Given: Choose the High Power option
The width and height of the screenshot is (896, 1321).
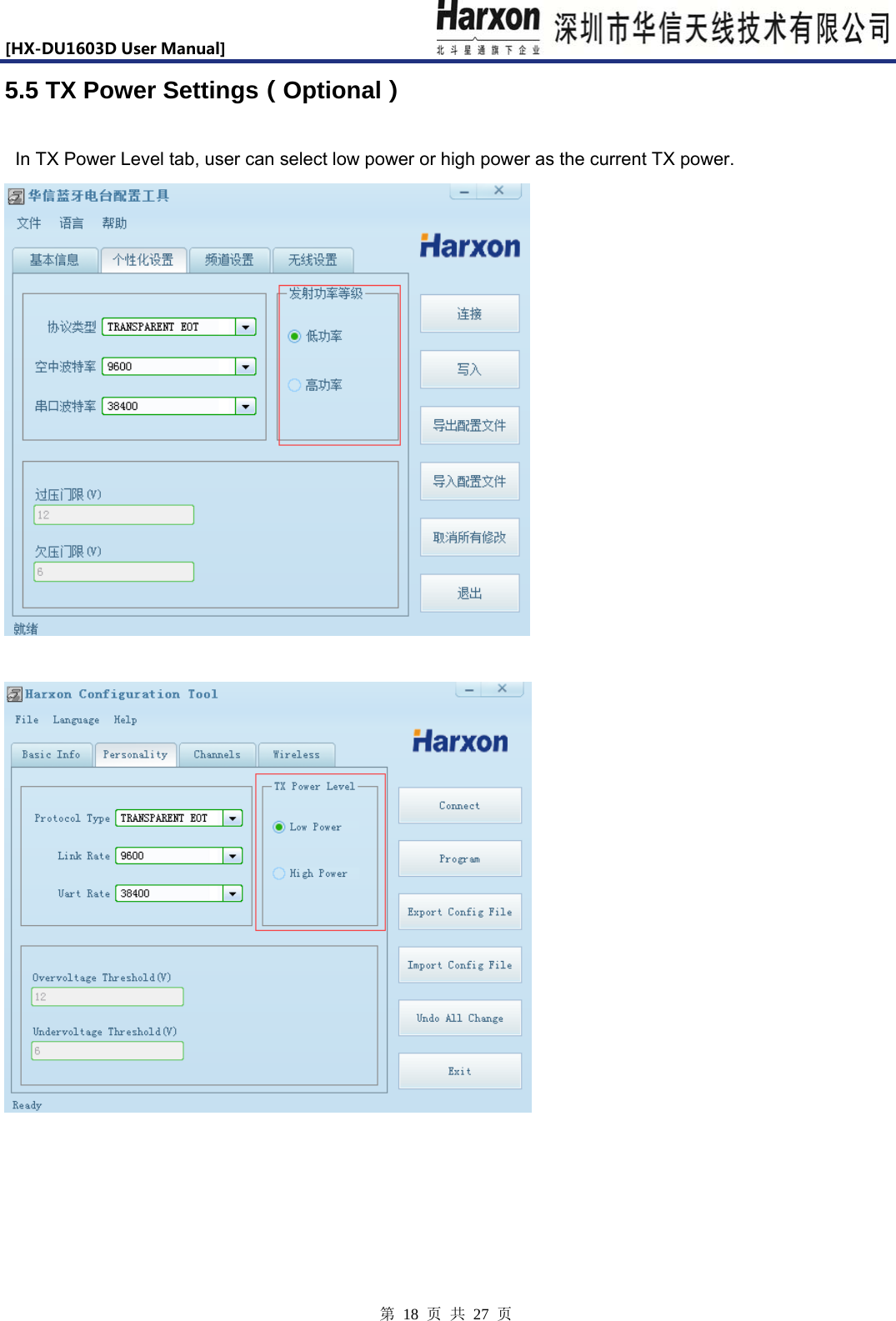Looking at the screenshot, I should tap(279, 873).
